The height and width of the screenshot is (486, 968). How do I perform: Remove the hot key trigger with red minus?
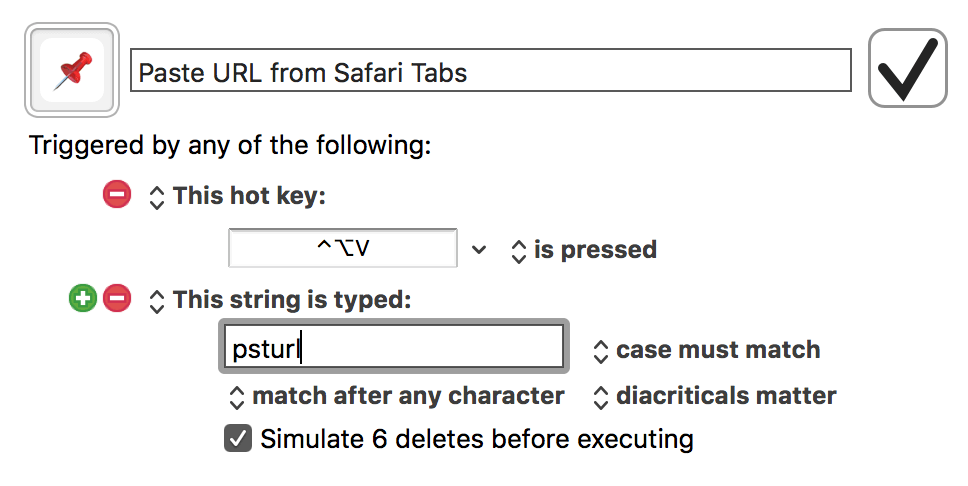click(x=117, y=195)
